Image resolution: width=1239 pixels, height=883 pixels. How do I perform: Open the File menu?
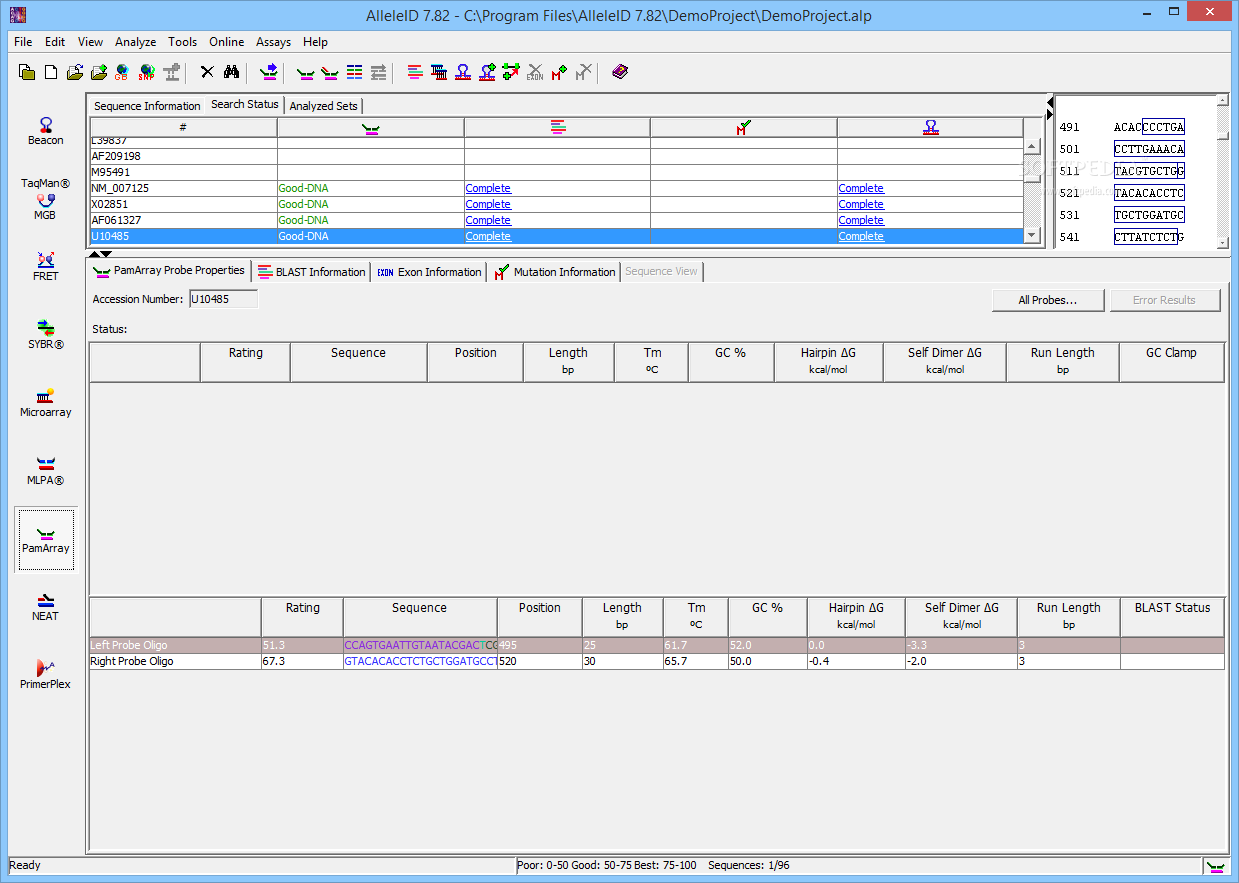(x=23, y=42)
